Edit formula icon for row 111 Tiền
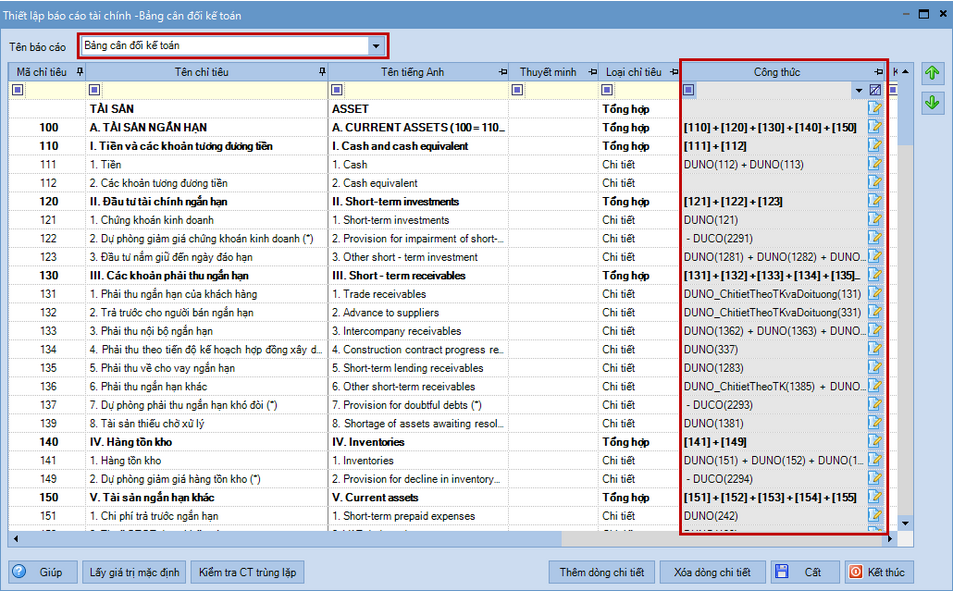954x594 pixels. point(875,164)
